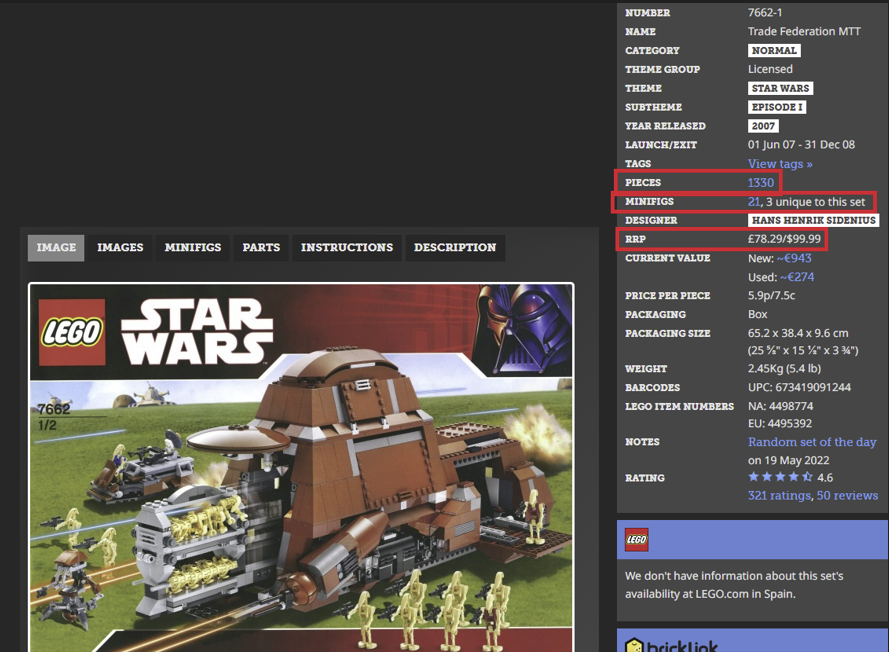This screenshot has height=652, width=889.
Task: Open the MINIFIGS tab
Action: (193, 248)
